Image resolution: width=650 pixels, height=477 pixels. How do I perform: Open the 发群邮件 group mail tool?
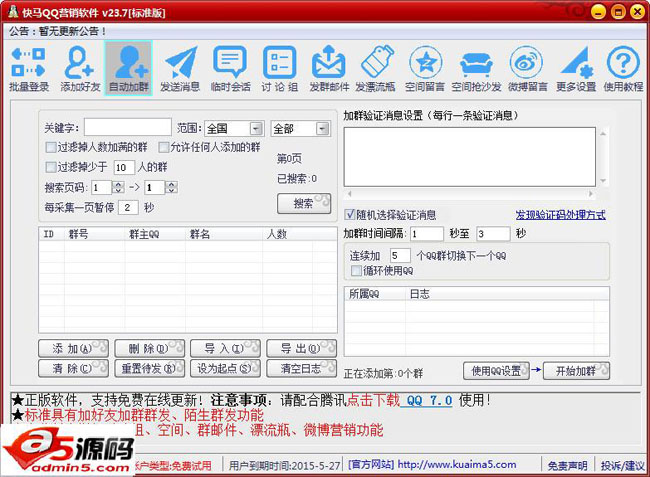[x=329, y=69]
